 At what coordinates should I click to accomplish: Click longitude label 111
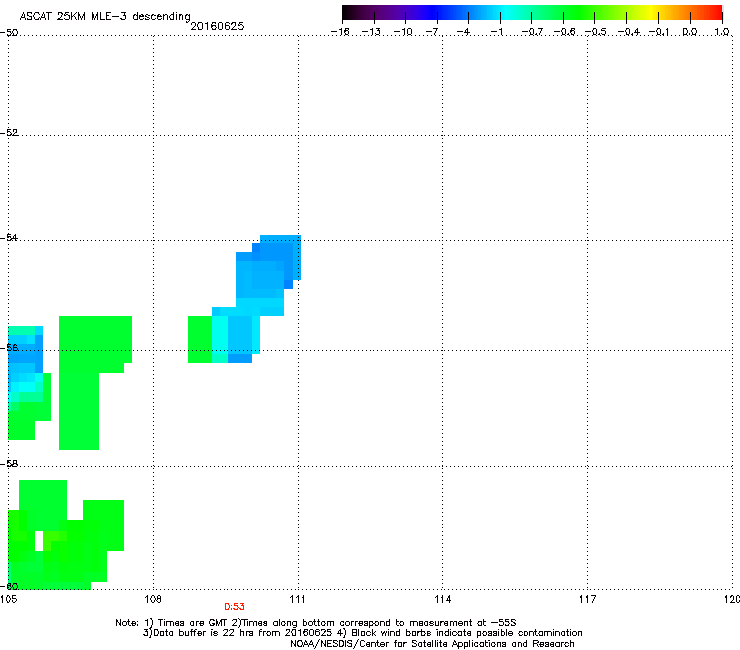coord(297,599)
